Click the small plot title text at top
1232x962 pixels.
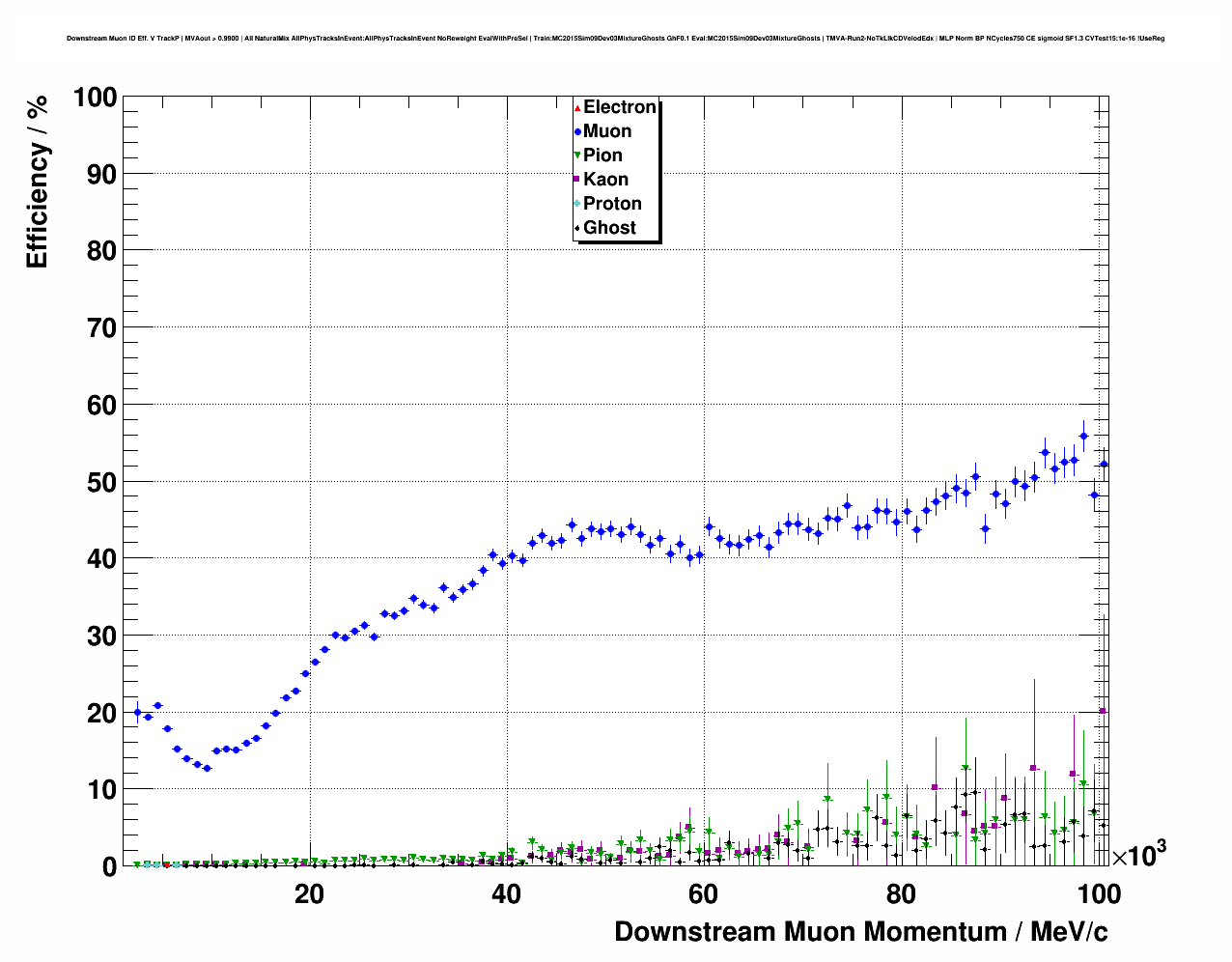(x=615, y=39)
